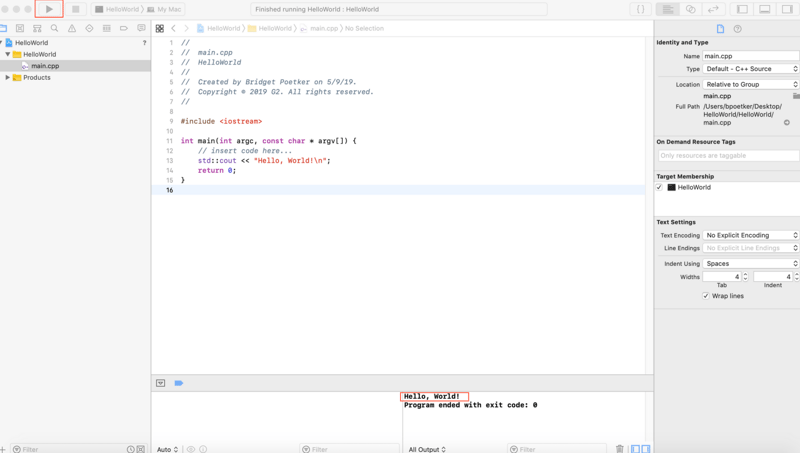Viewport: 800px width, 453px height.
Task: Open the No Selection symbol menu in the jump bar
Action: [x=364, y=29]
